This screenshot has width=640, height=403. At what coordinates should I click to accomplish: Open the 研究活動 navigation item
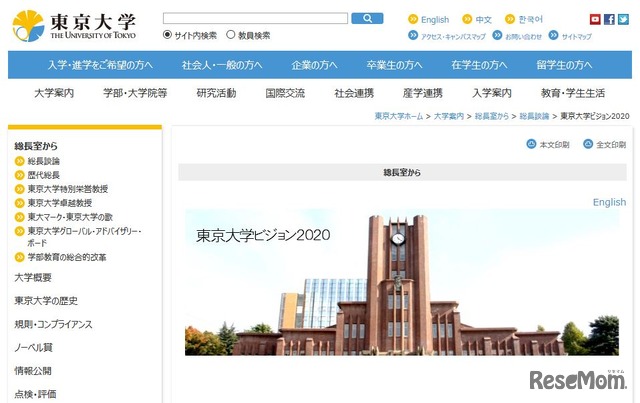coord(216,93)
